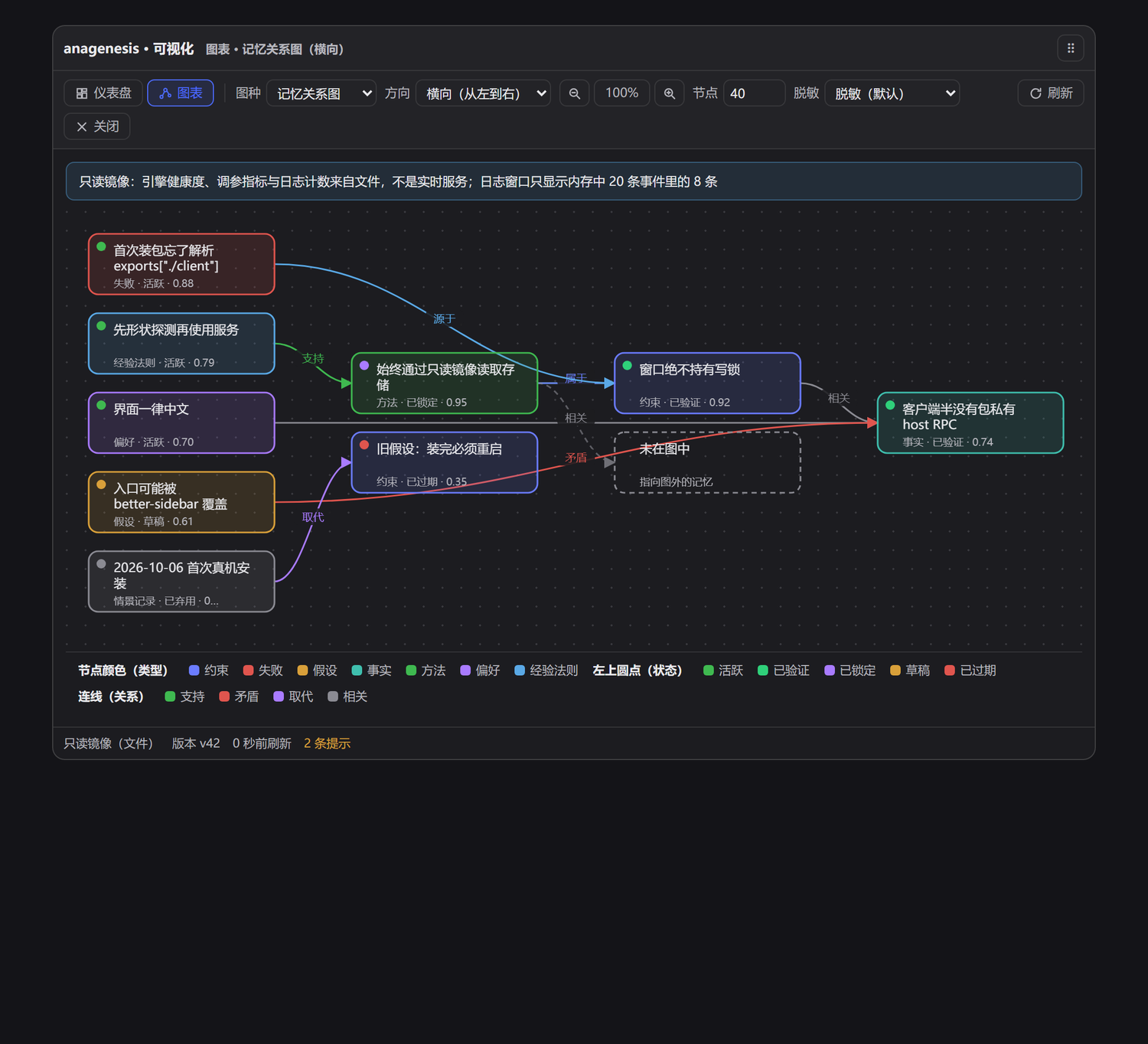This screenshot has width=1148, height=1044.
Task: Select node 入口可能被 better-sidebar 覆盖
Action: click(x=181, y=502)
